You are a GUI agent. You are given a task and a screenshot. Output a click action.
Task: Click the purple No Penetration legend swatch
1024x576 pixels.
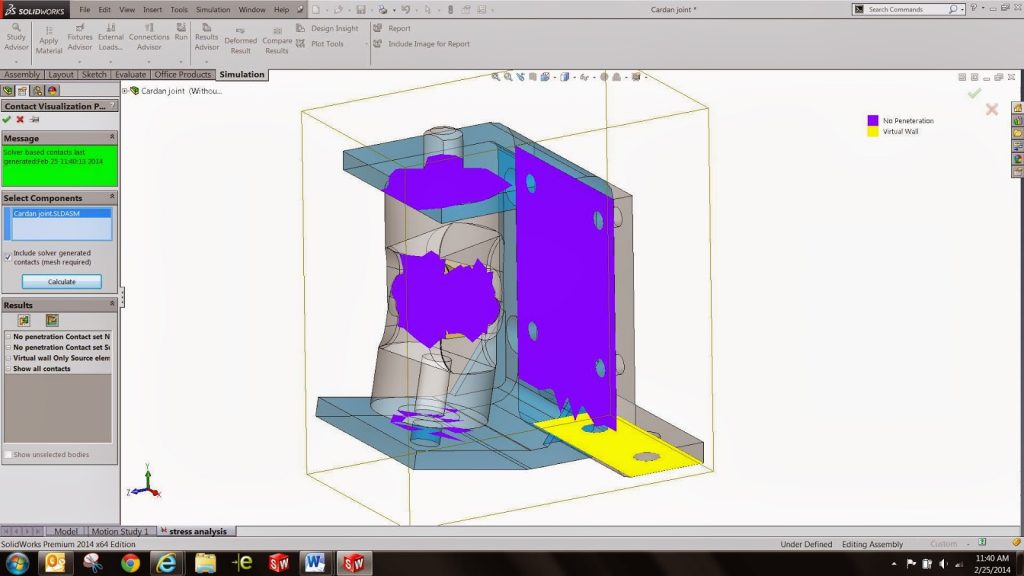pyautogui.click(x=872, y=120)
